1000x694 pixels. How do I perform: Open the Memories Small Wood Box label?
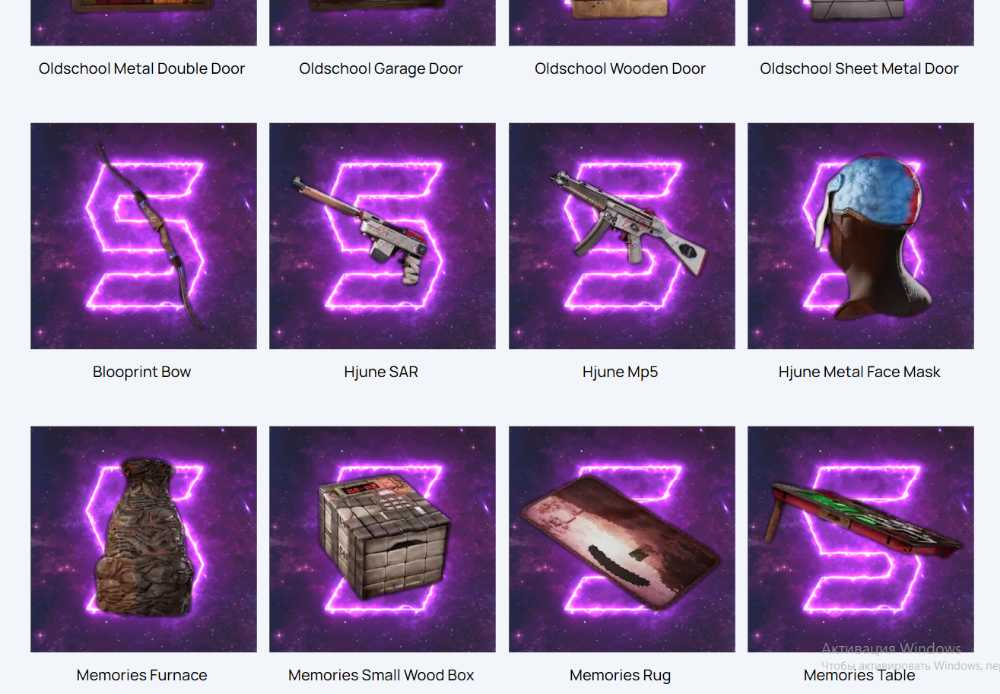tap(381, 675)
